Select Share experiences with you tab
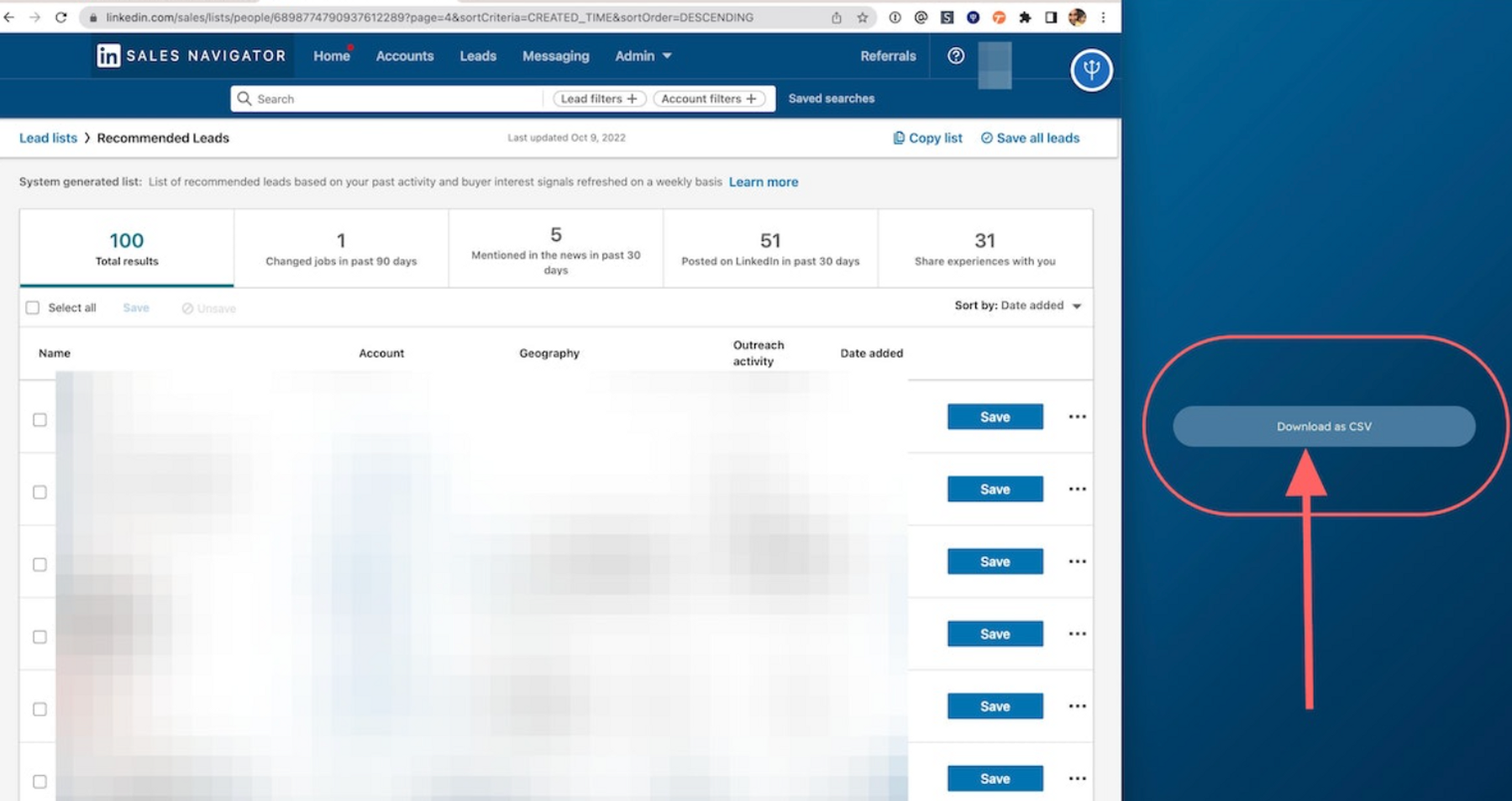 pyautogui.click(x=985, y=249)
